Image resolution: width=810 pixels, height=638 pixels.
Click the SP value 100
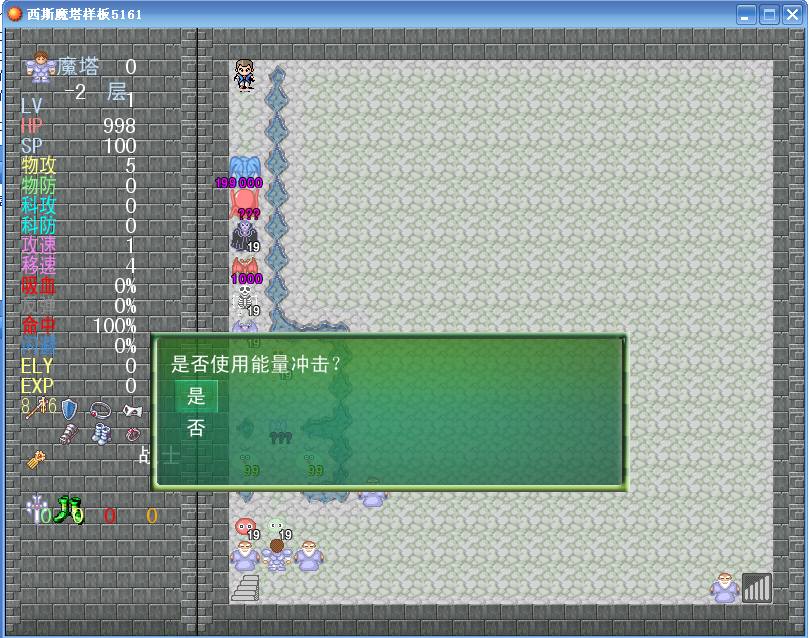click(120, 146)
